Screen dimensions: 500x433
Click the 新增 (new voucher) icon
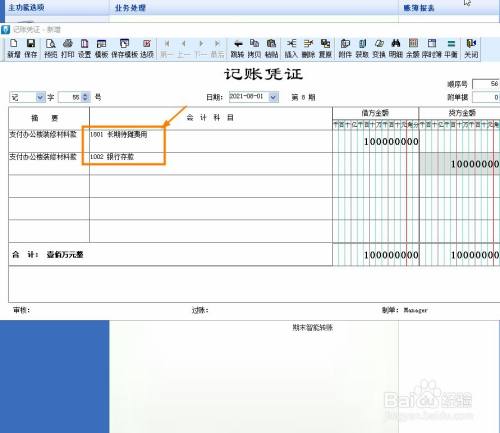coord(14,44)
